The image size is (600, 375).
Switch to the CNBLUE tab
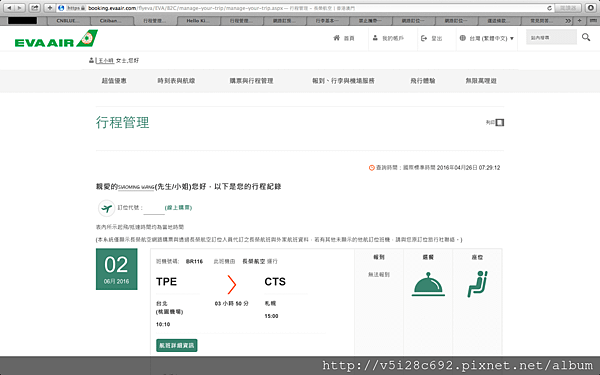69,21
